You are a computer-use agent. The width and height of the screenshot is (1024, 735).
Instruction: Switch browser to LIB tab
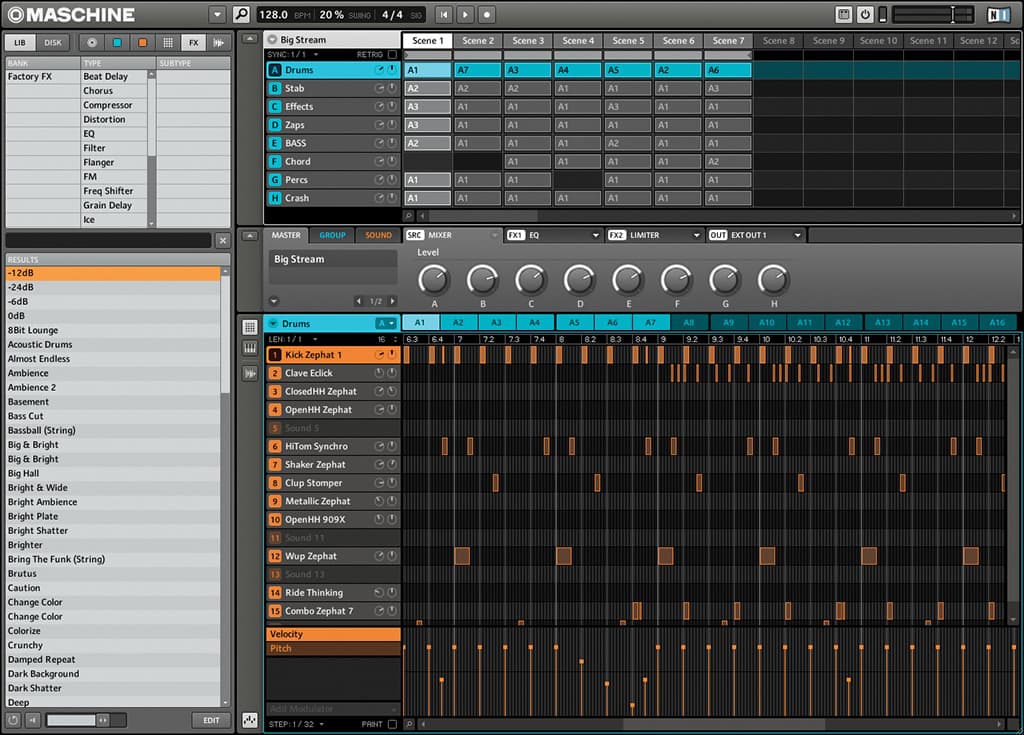click(x=20, y=42)
